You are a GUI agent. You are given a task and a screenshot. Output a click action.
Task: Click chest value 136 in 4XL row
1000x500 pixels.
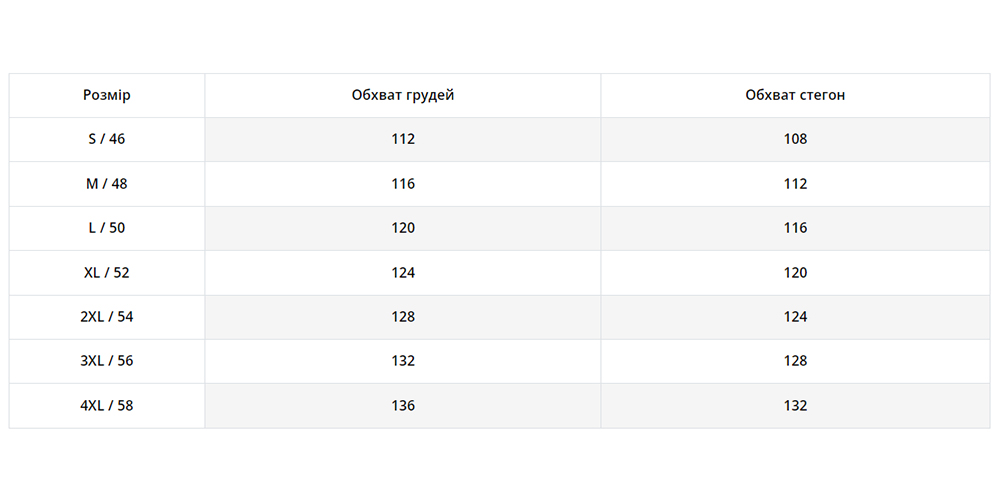coord(402,406)
